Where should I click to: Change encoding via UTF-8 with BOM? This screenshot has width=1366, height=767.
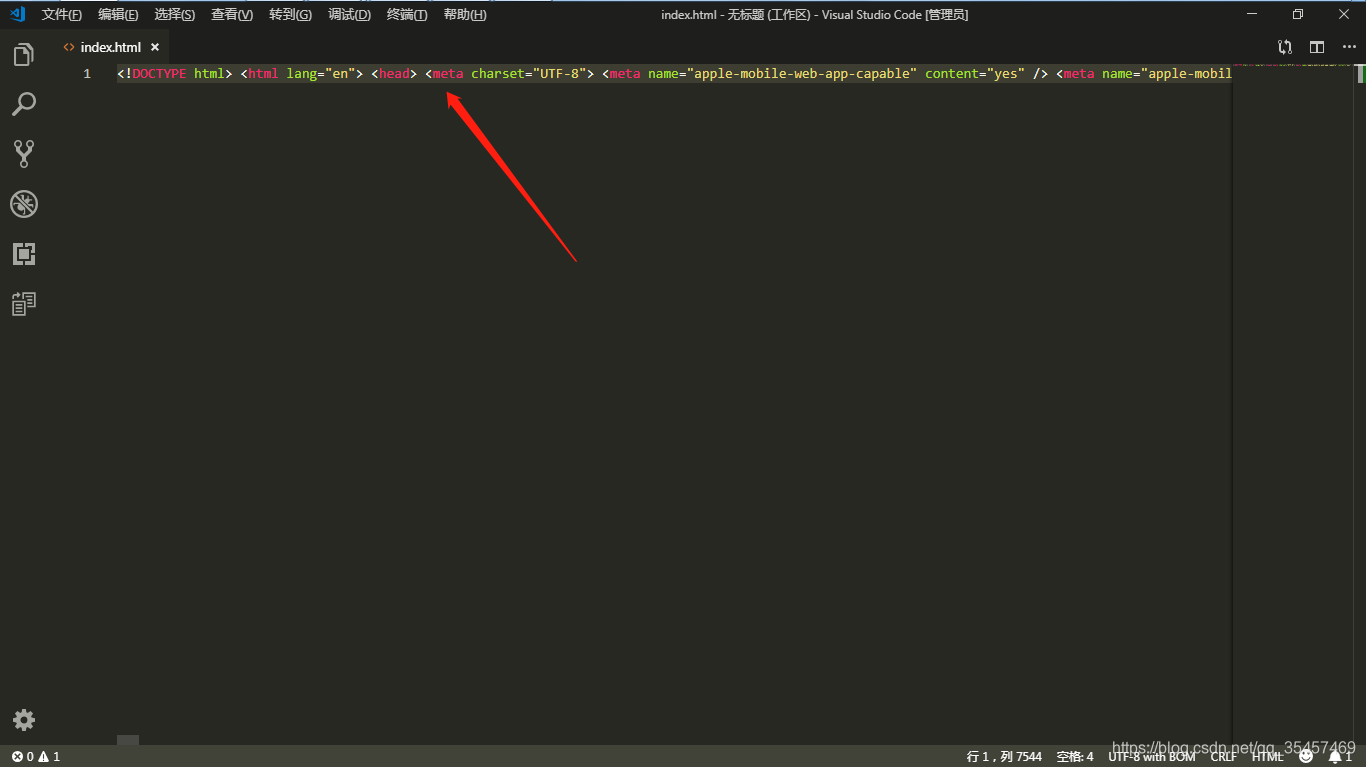click(x=1151, y=756)
